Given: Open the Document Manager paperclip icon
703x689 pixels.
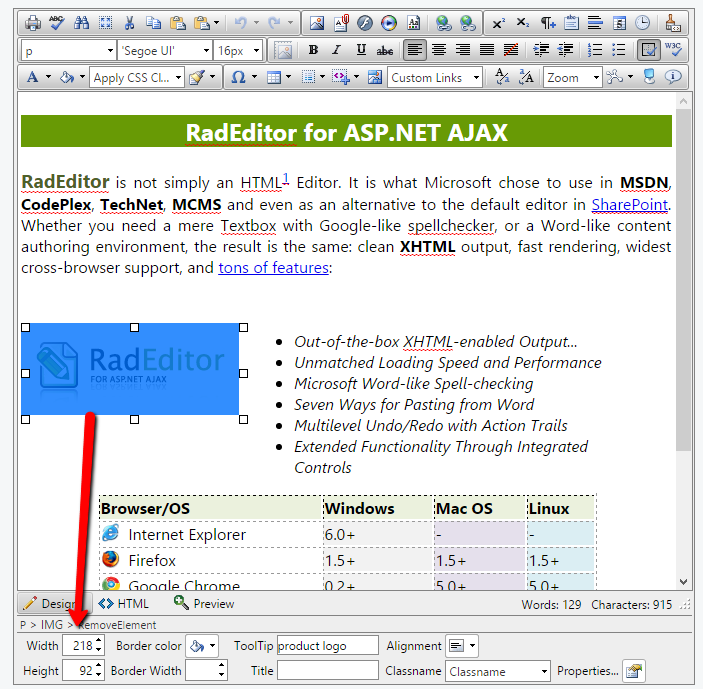Looking at the screenshot, I should (x=341, y=23).
